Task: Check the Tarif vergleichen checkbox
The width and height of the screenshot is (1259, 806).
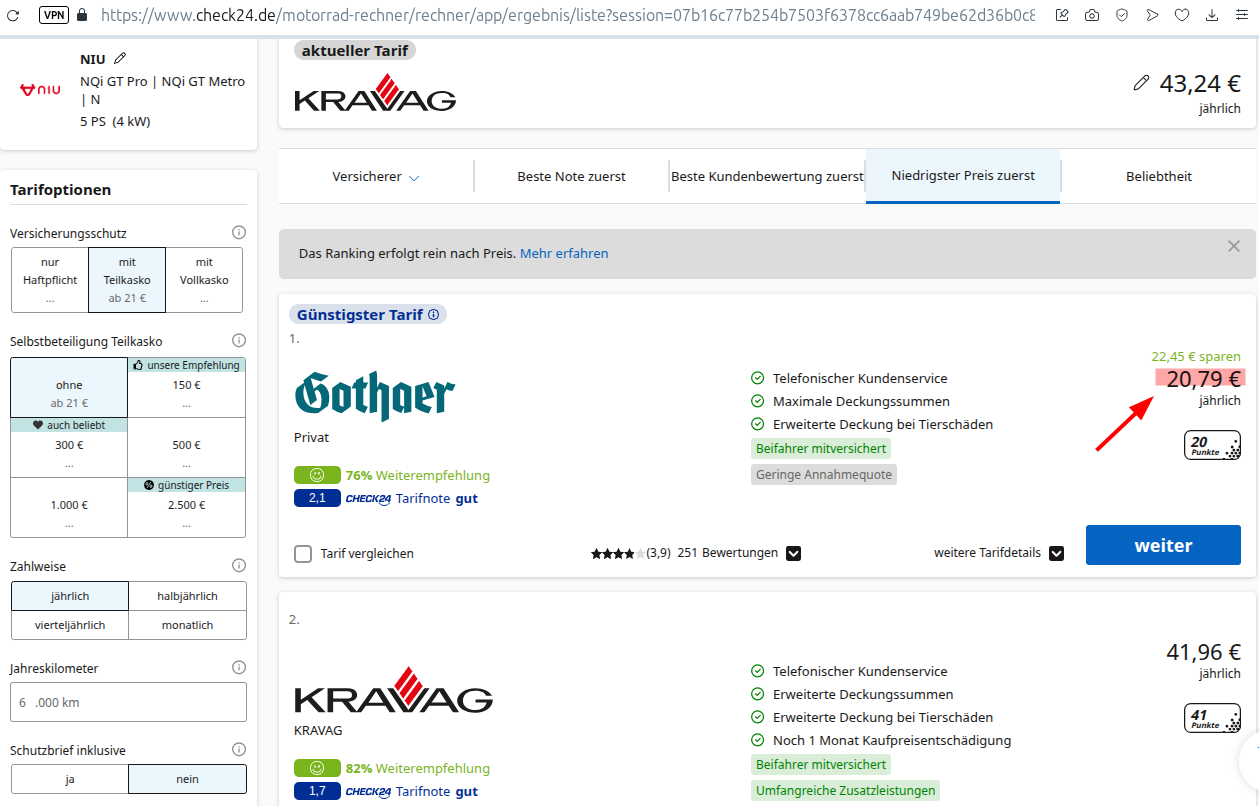Action: (x=303, y=553)
